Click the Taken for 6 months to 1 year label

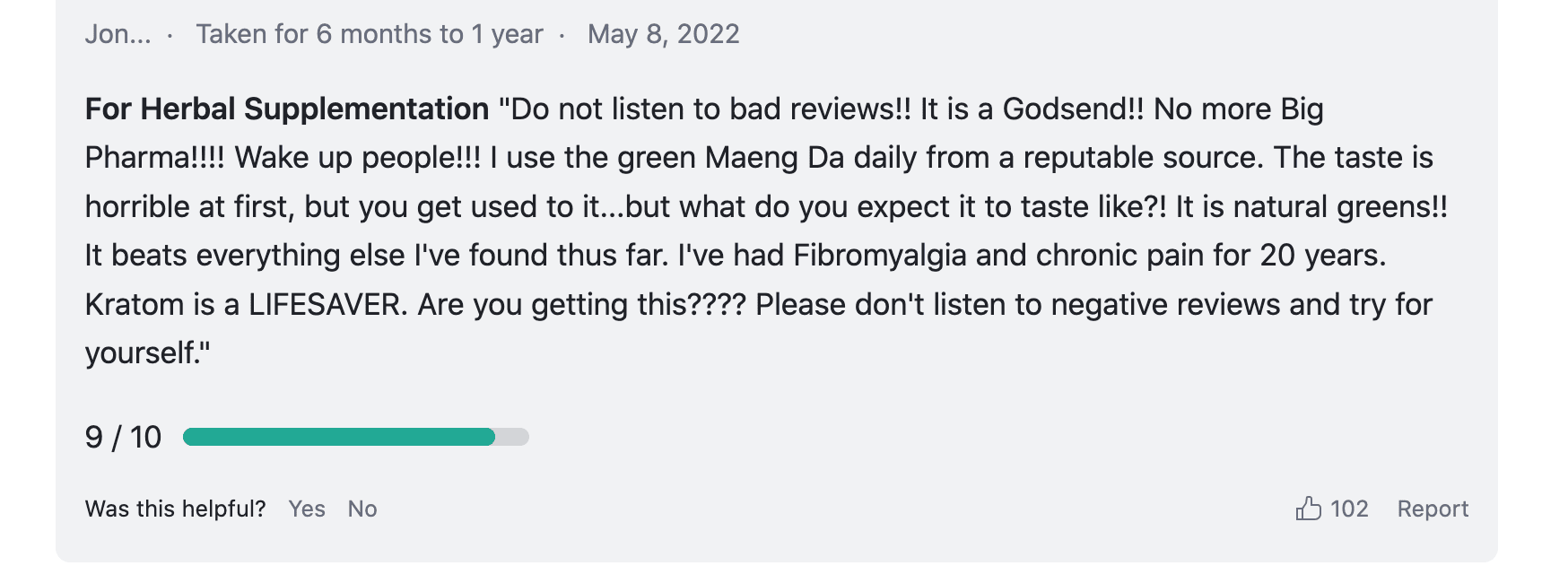(x=370, y=34)
